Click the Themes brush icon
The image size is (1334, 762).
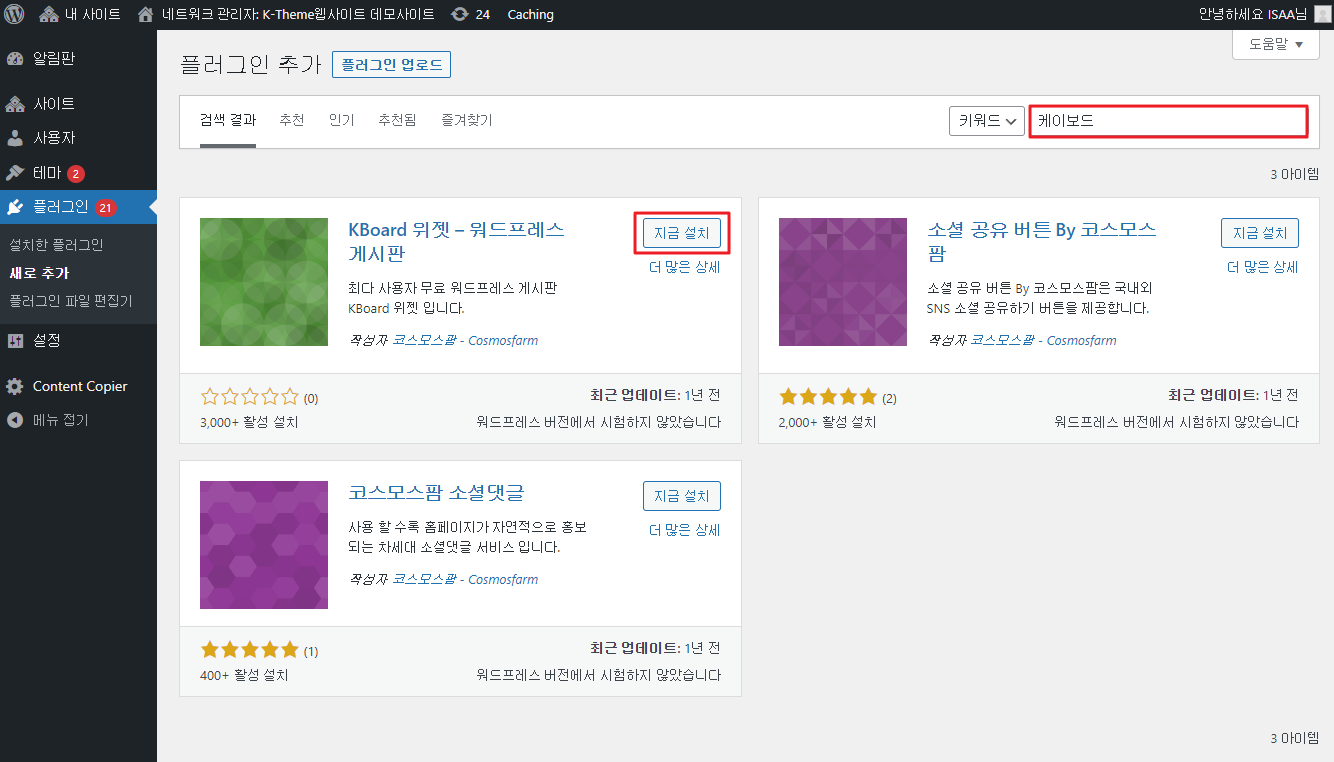pyautogui.click(x=15, y=172)
